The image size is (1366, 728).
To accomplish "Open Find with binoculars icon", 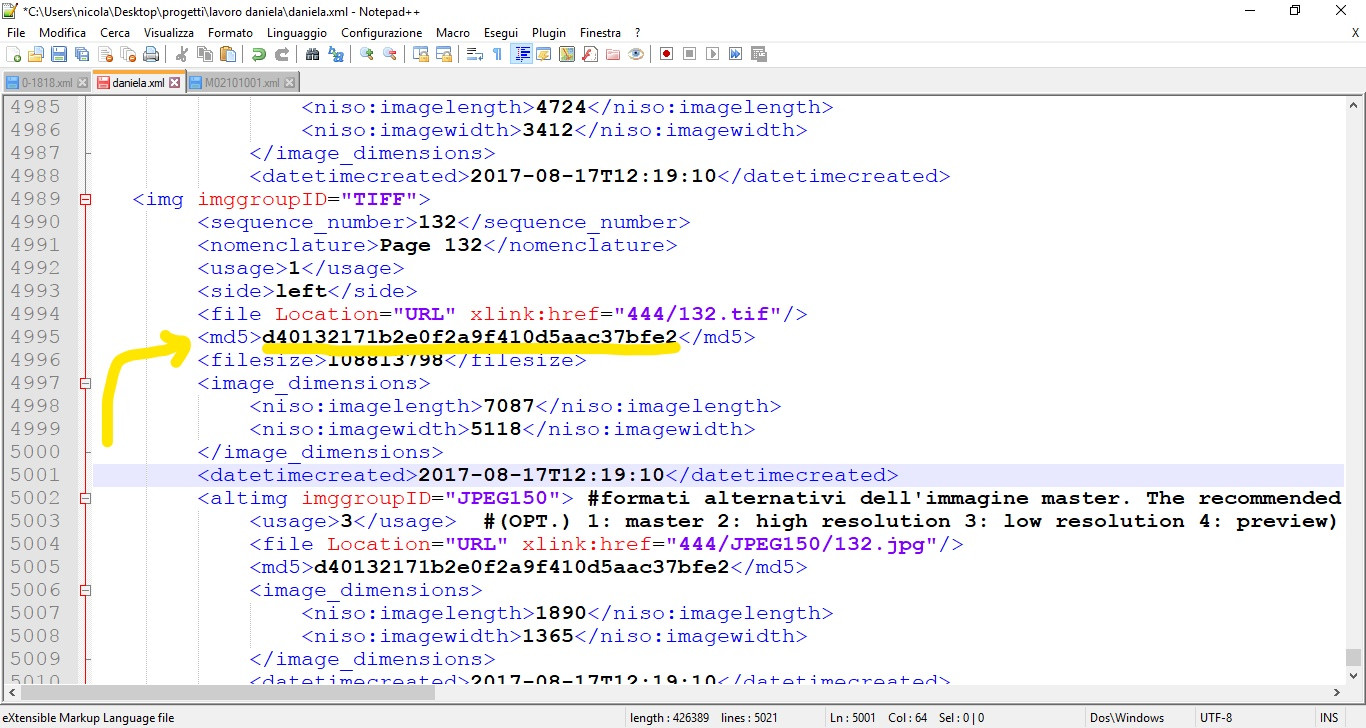I will pyautogui.click(x=313, y=54).
